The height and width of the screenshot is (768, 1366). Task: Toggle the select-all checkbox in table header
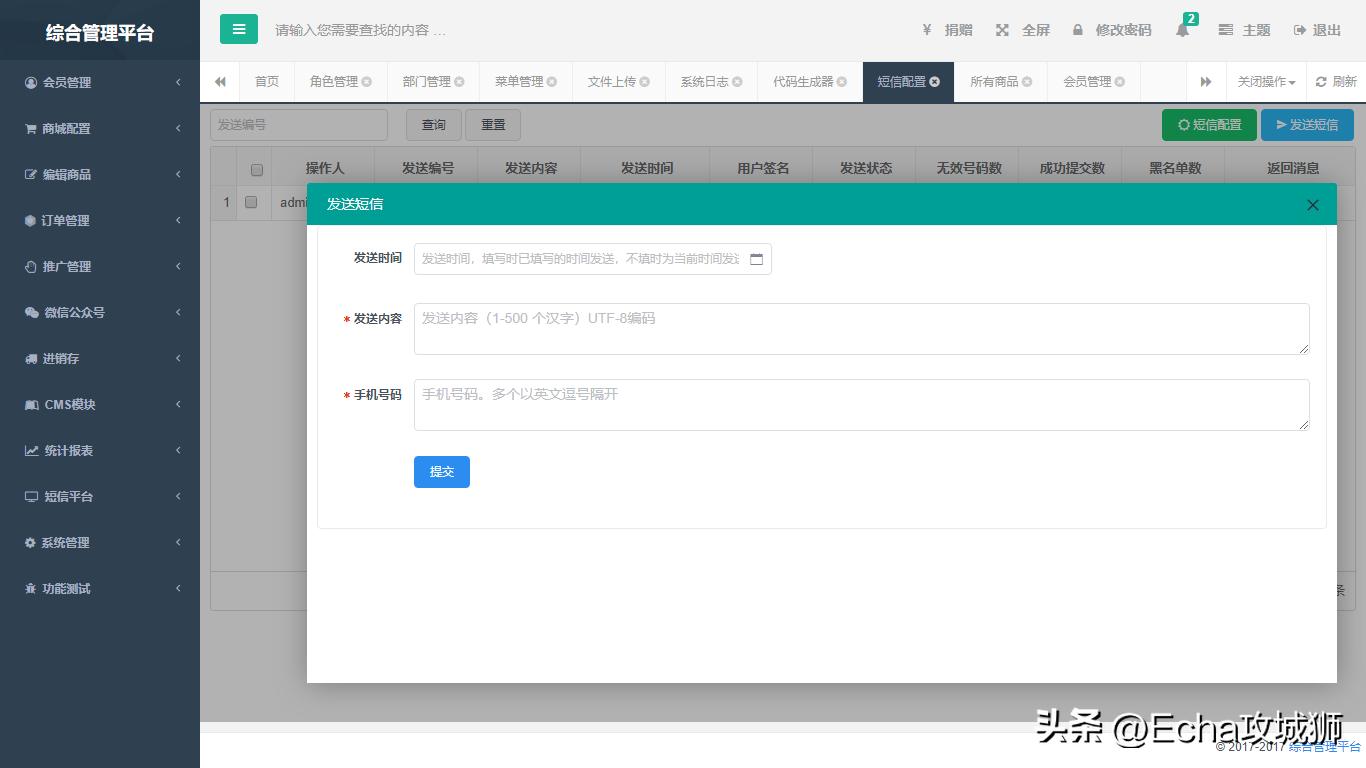pyautogui.click(x=257, y=167)
